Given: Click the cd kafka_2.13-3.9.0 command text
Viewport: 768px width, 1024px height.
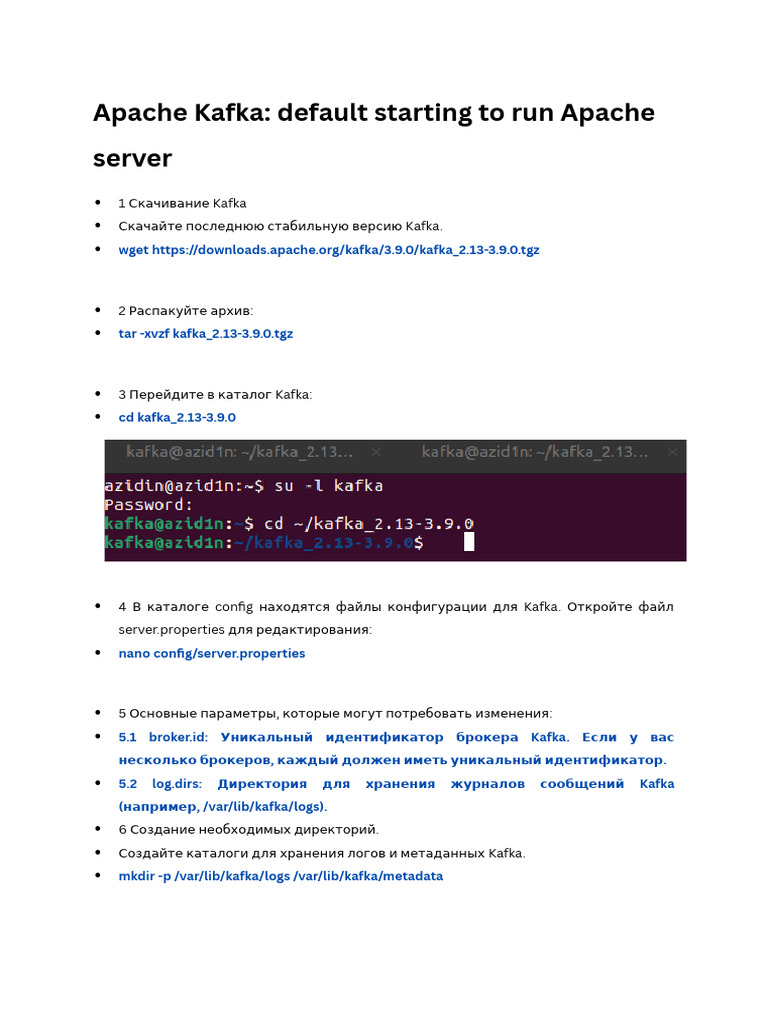Looking at the screenshot, I should pos(177,417).
